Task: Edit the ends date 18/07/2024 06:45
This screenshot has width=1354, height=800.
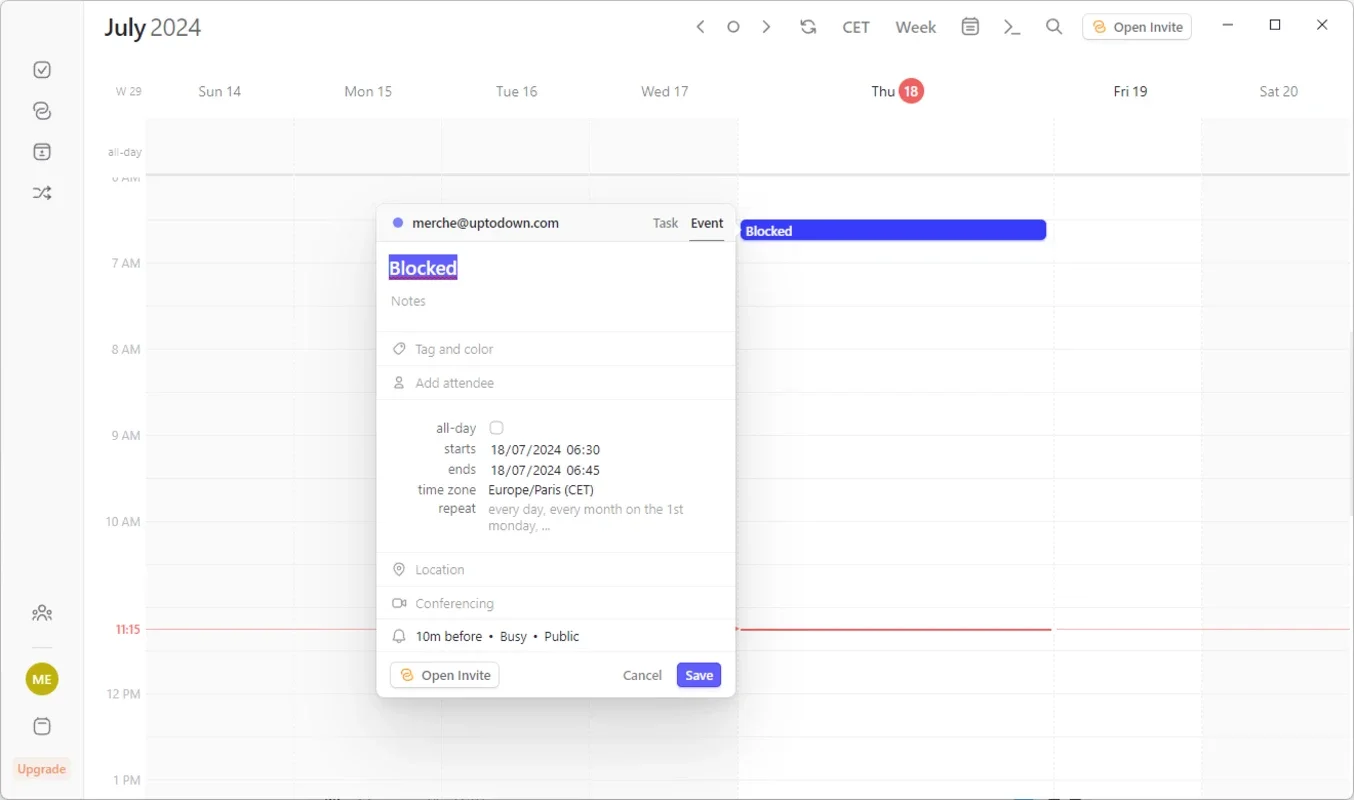Action: pos(545,470)
